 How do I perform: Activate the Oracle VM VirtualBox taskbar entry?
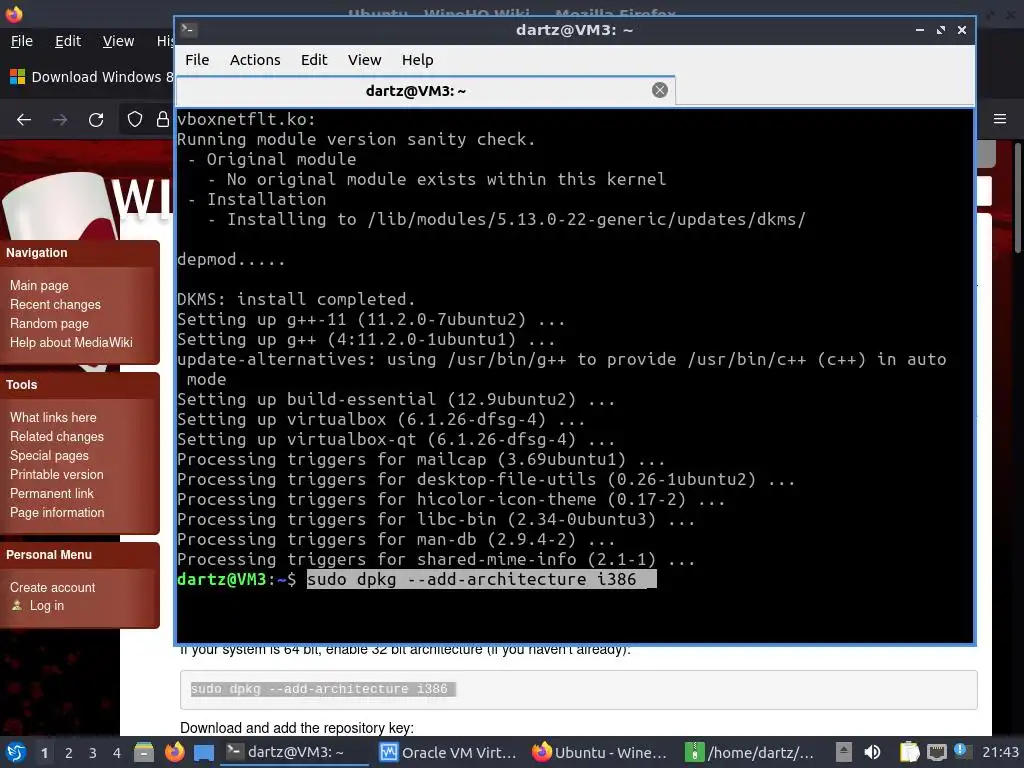point(448,752)
